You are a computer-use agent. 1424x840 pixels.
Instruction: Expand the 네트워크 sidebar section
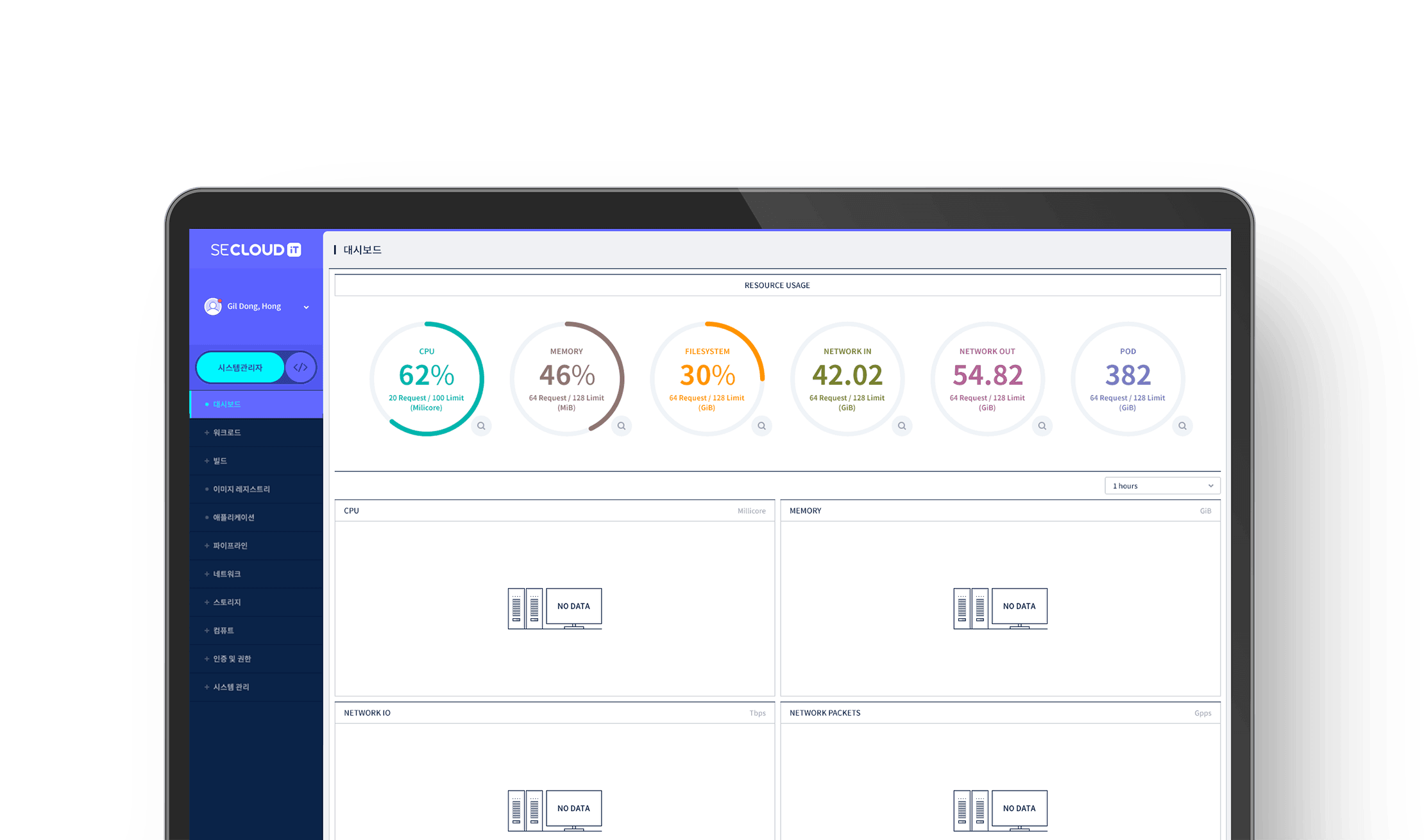pyautogui.click(x=227, y=574)
